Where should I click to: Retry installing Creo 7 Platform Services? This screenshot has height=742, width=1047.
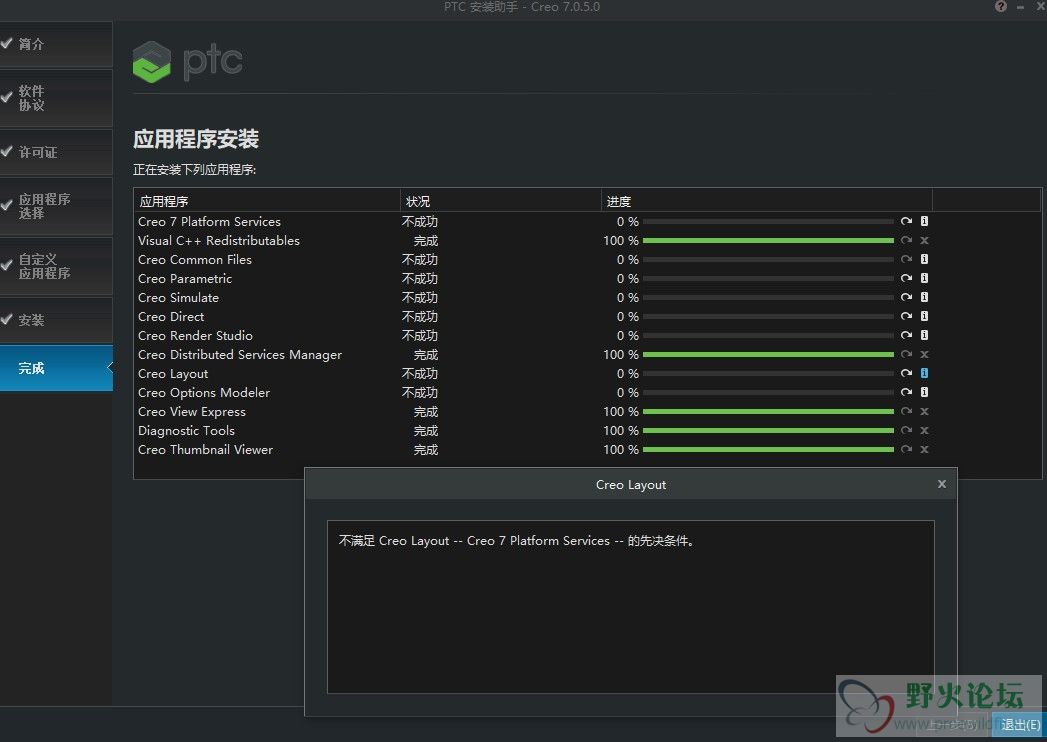[906, 221]
